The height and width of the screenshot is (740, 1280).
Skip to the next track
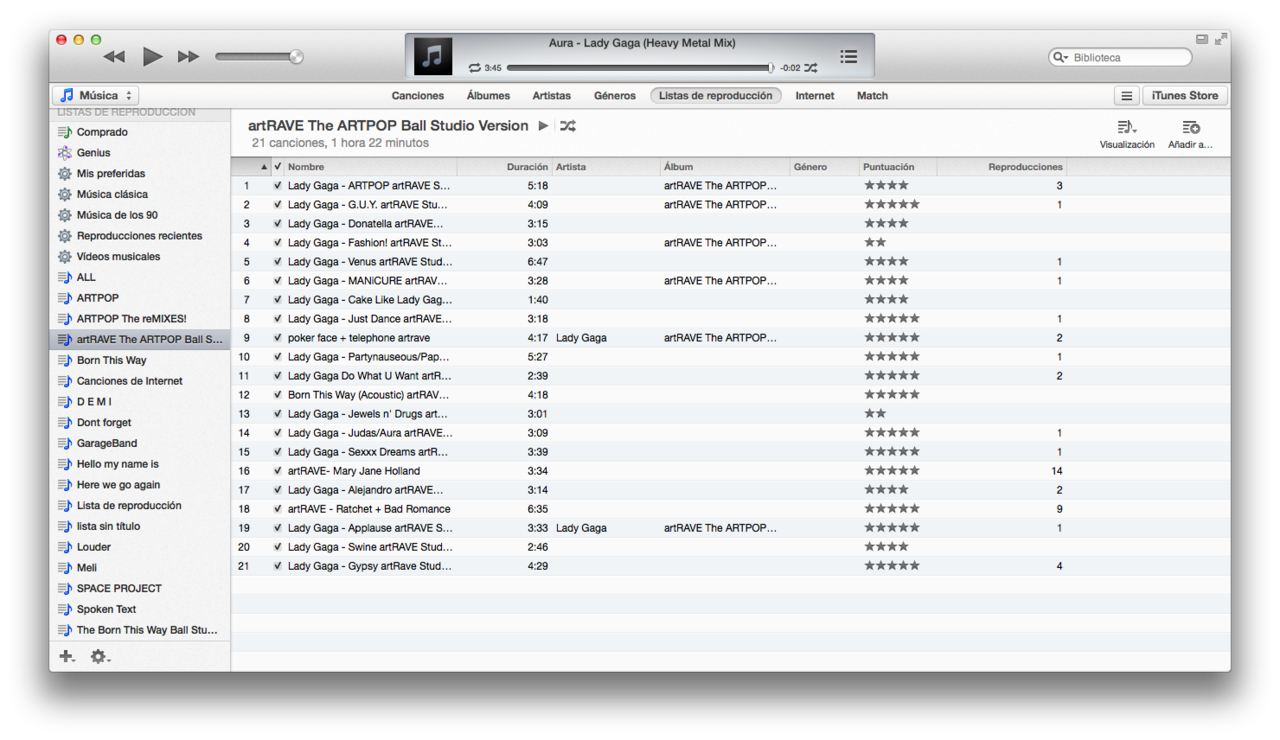pos(188,57)
